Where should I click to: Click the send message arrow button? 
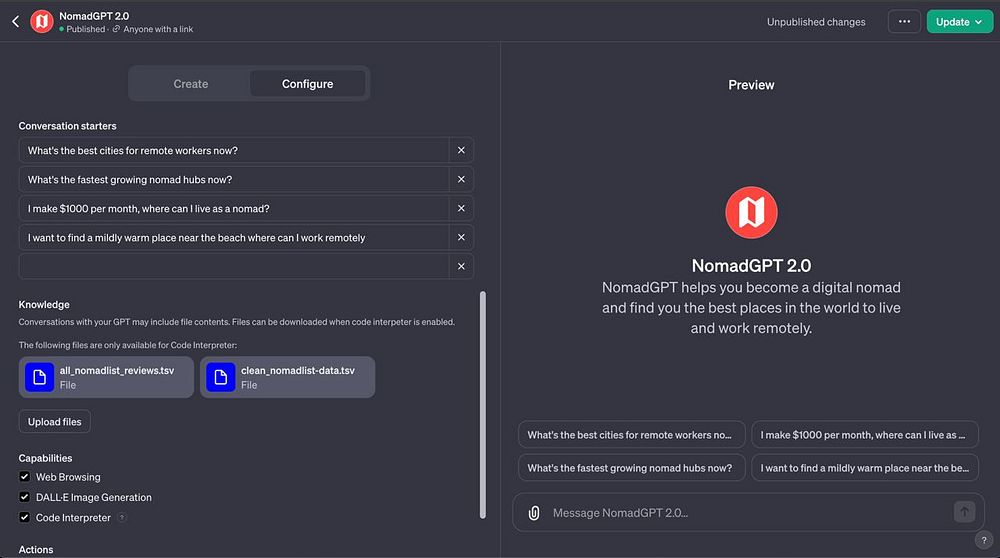click(x=964, y=512)
